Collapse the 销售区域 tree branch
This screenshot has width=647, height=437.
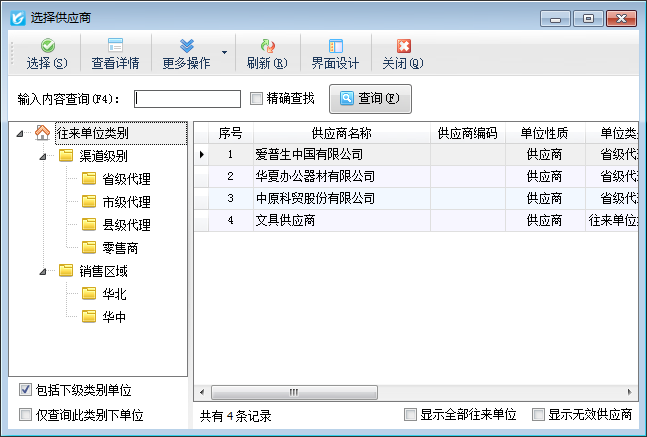pyautogui.click(x=42, y=271)
